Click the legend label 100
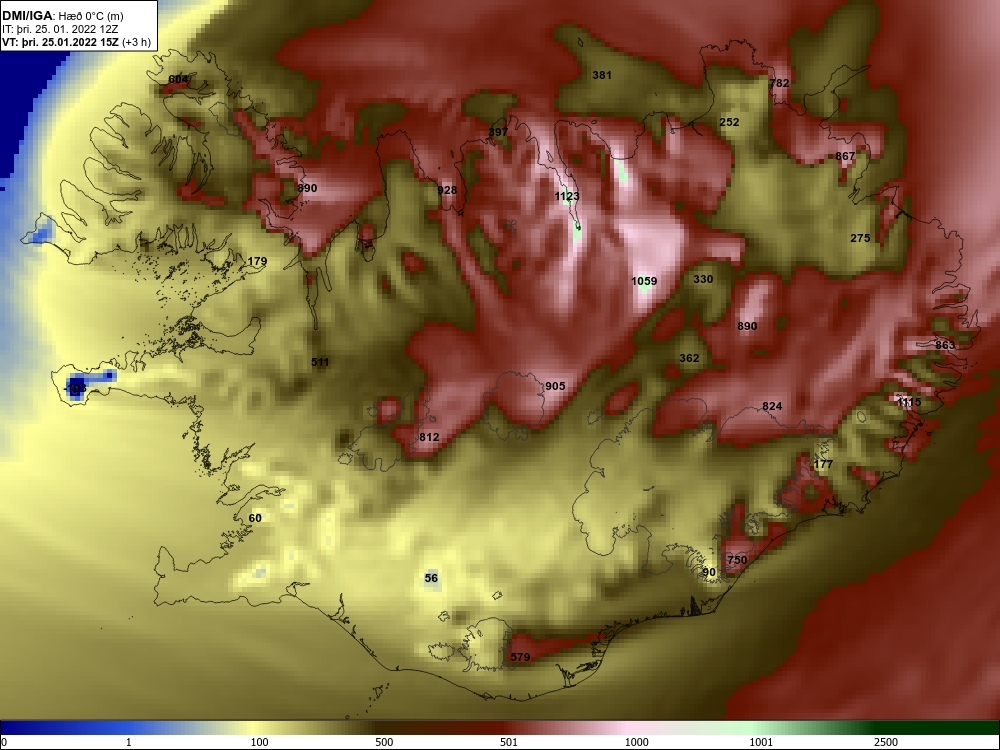Screen dimensions: 1000x750 (x=260, y=742)
